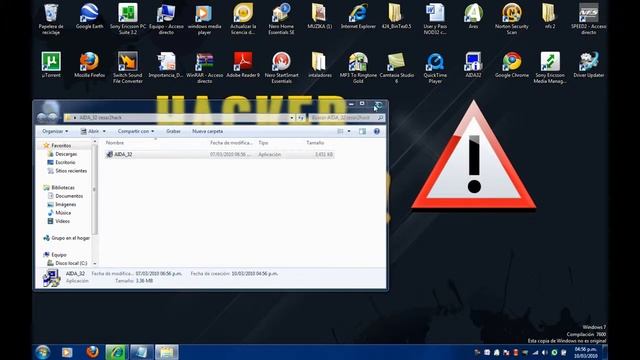This screenshot has height=360, width=640.
Task: Open the view options arrow dropdown
Action: click(349, 131)
